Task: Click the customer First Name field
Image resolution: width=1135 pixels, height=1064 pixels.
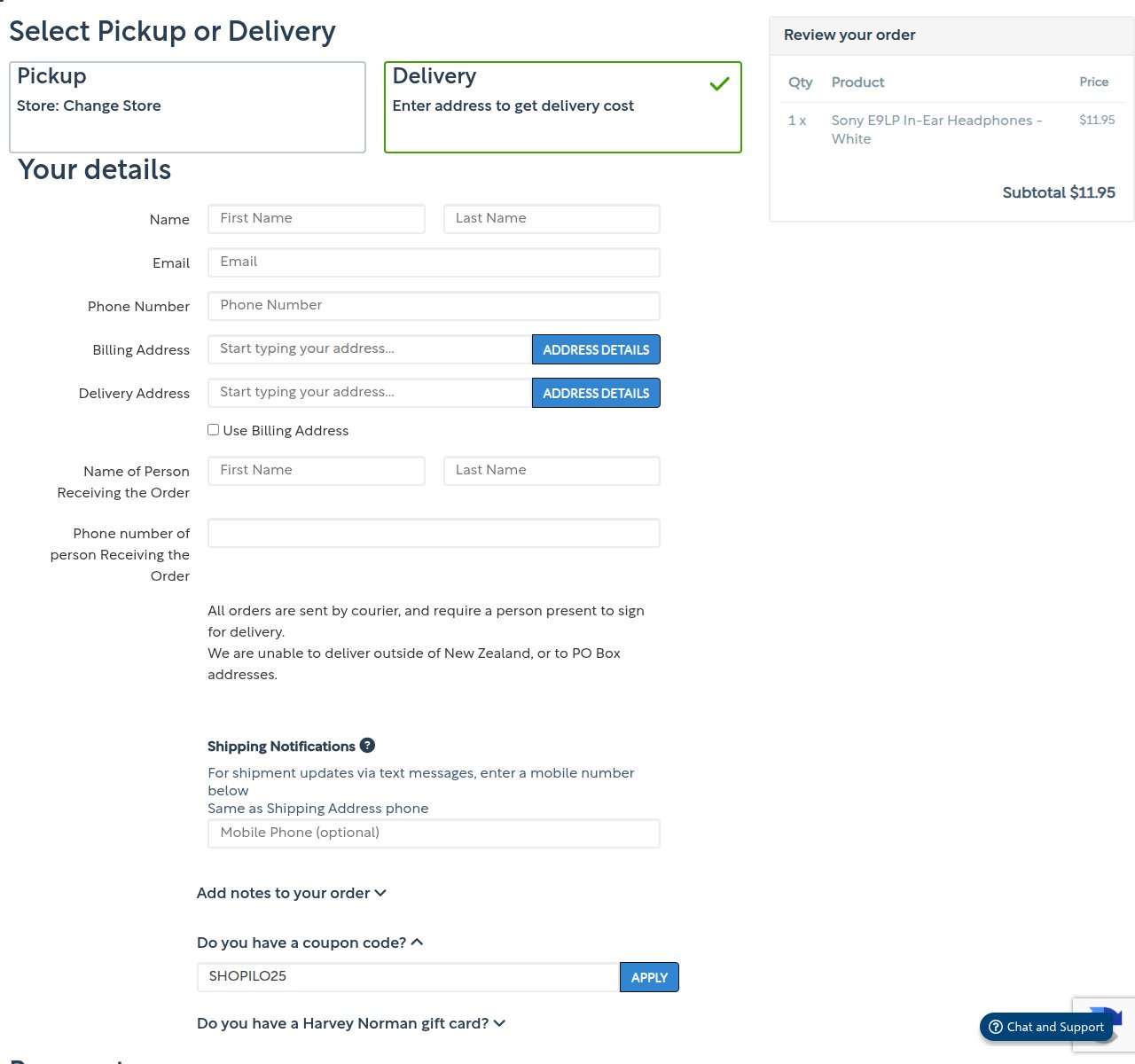Action: coord(317,219)
